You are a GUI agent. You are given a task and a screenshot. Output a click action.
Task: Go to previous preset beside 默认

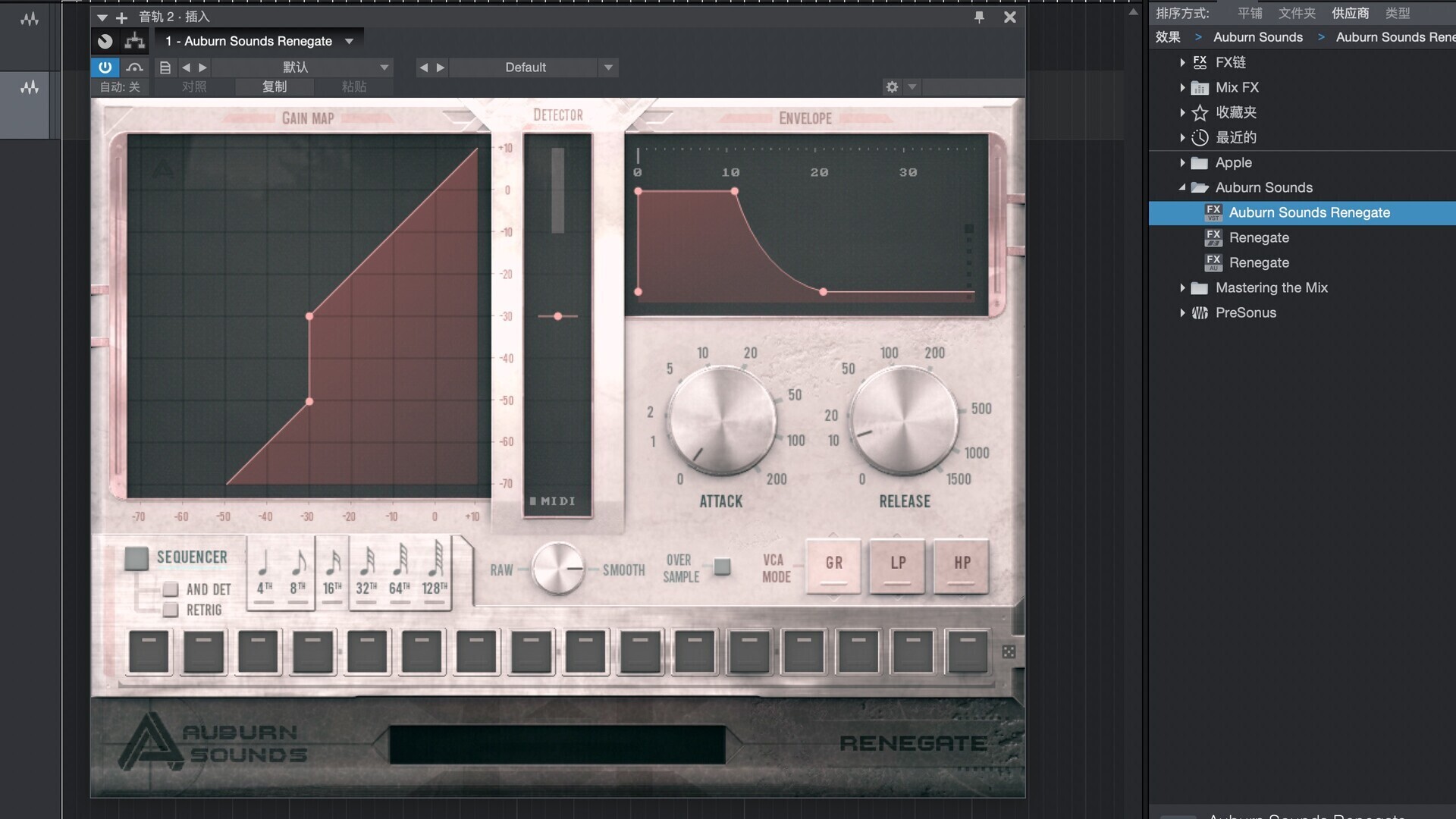pyautogui.click(x=187, y=67)
